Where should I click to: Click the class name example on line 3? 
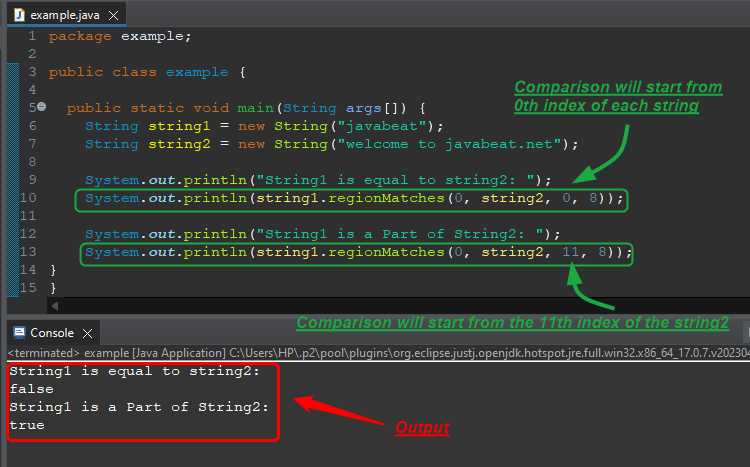[197, 72]
